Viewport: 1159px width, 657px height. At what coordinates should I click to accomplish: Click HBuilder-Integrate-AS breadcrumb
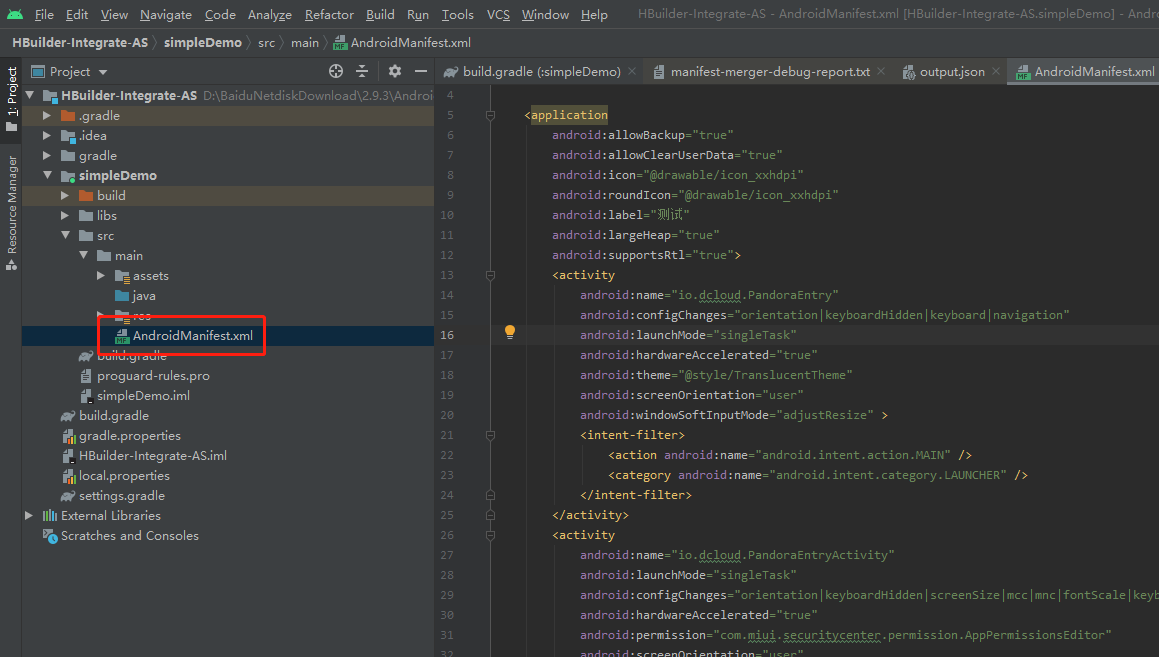click(x=80, y=43)
